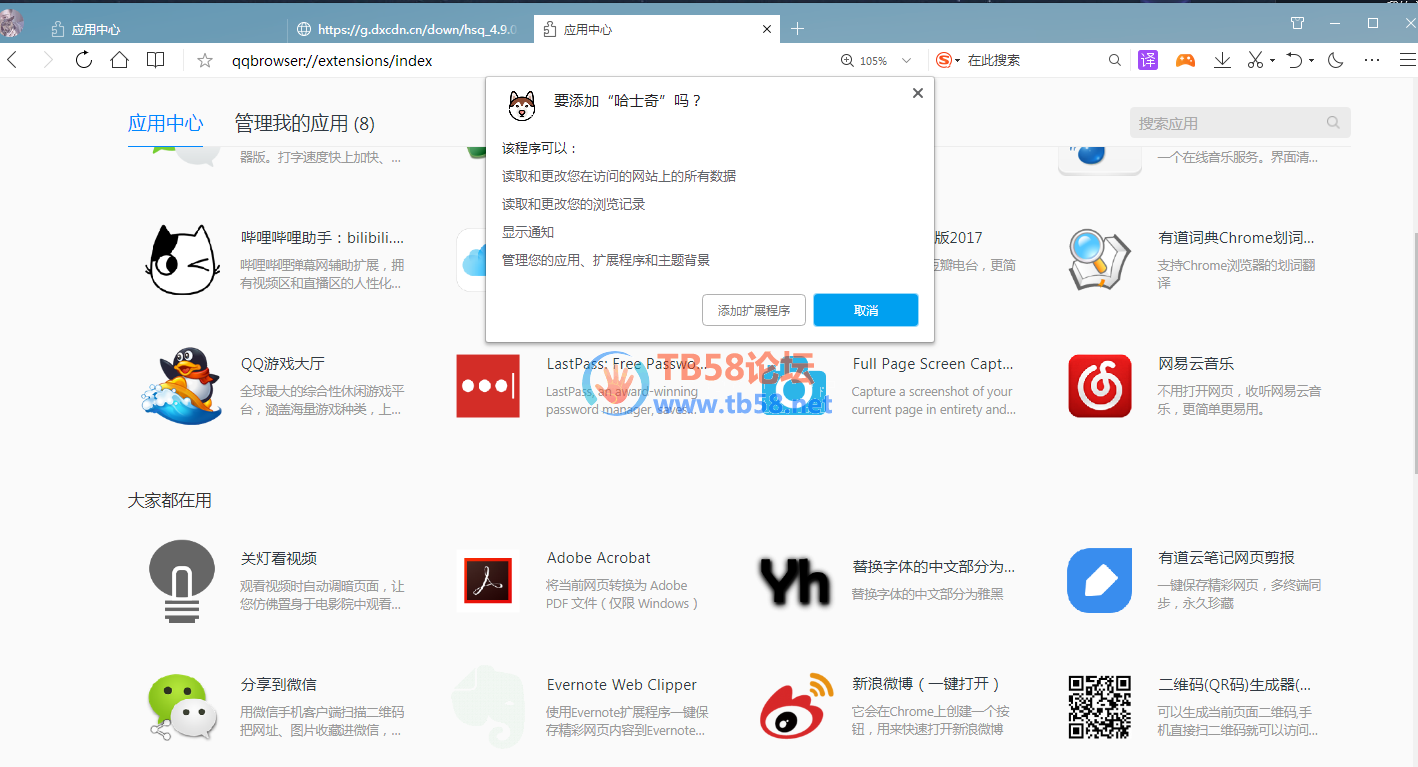
Task: Open Full Page Screen Capture title
Action: click(933, 364)
